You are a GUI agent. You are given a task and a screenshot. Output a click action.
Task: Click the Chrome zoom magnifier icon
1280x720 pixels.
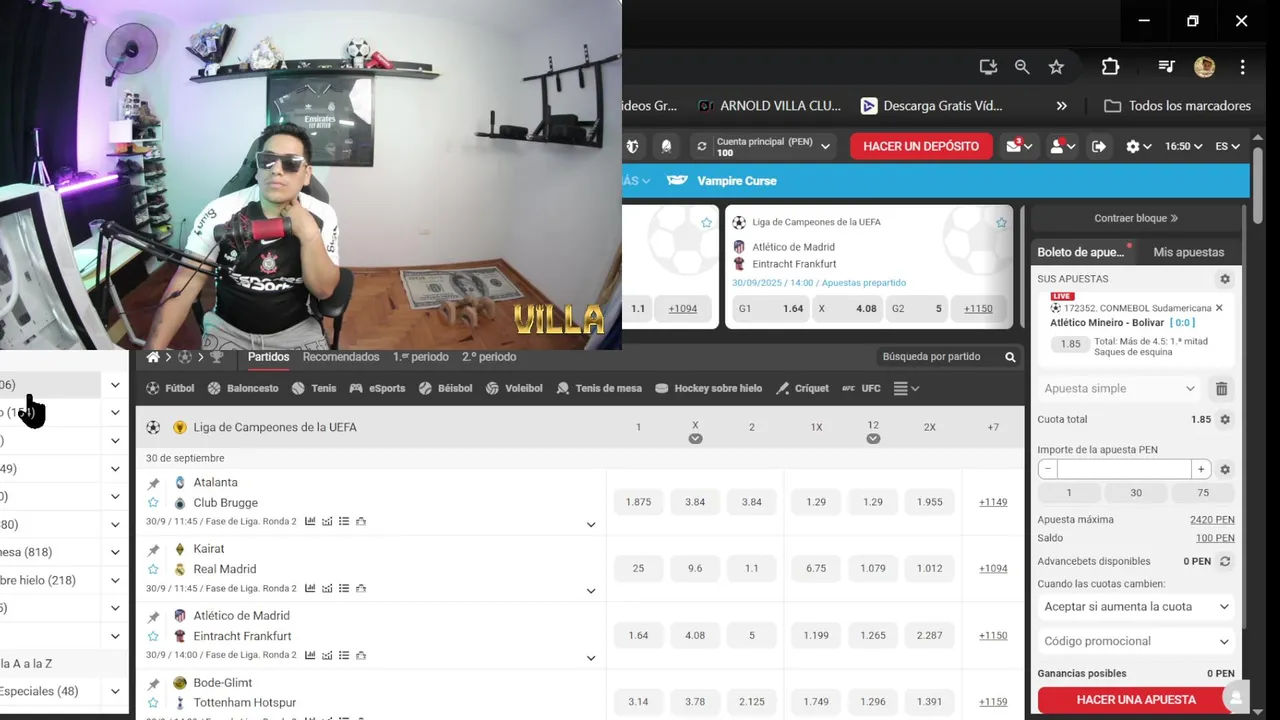pos(1022,67)
